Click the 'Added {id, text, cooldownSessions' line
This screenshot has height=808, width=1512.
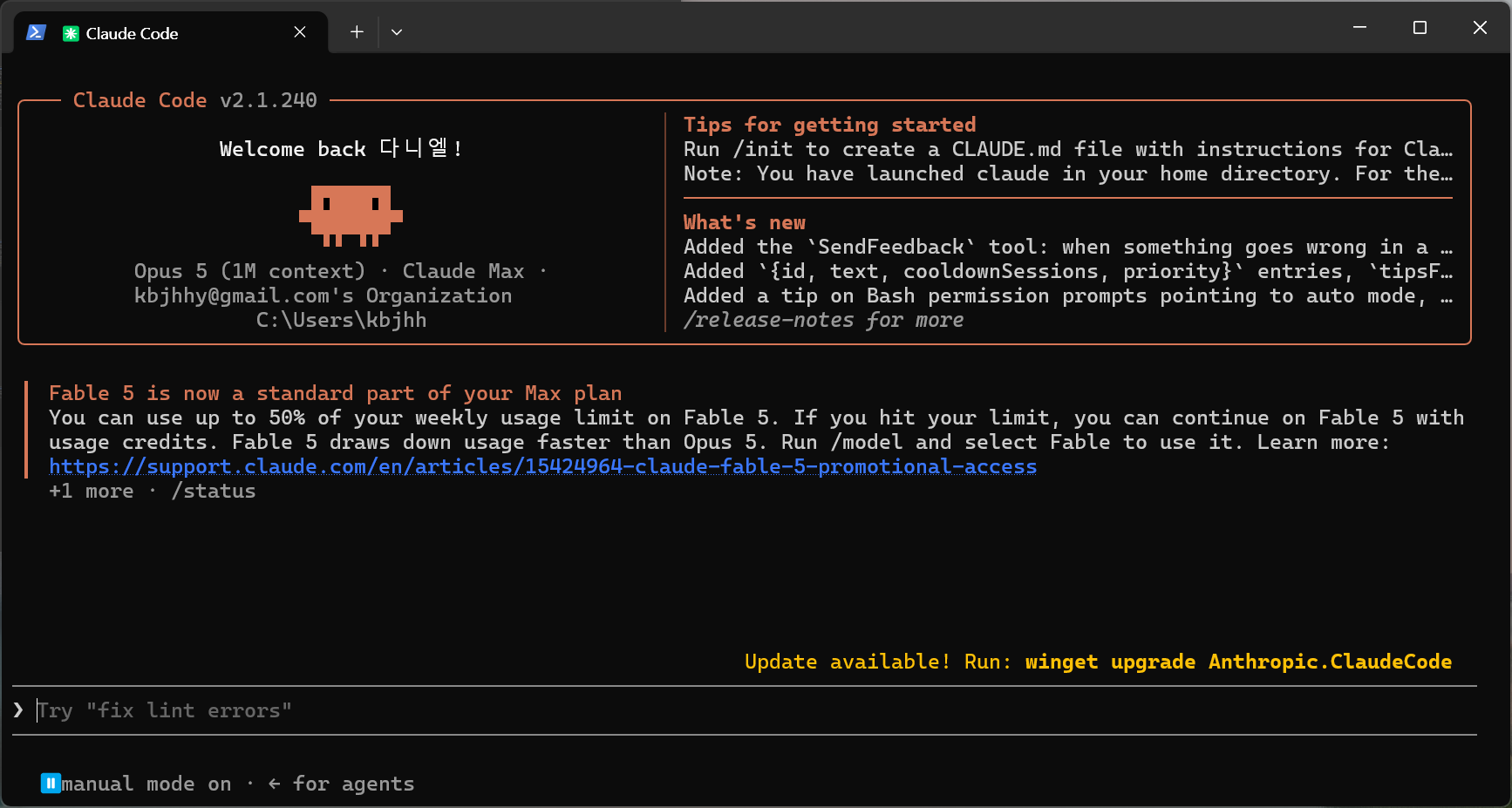(1068, 271)
